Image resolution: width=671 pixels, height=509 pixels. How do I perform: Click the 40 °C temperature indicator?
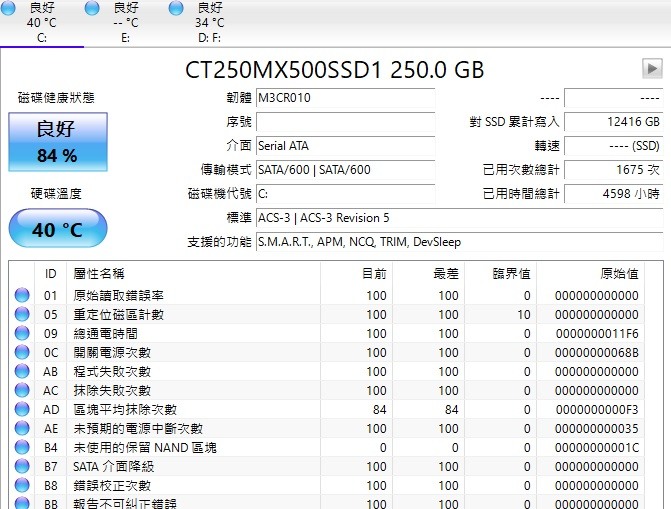pos(58,228)
